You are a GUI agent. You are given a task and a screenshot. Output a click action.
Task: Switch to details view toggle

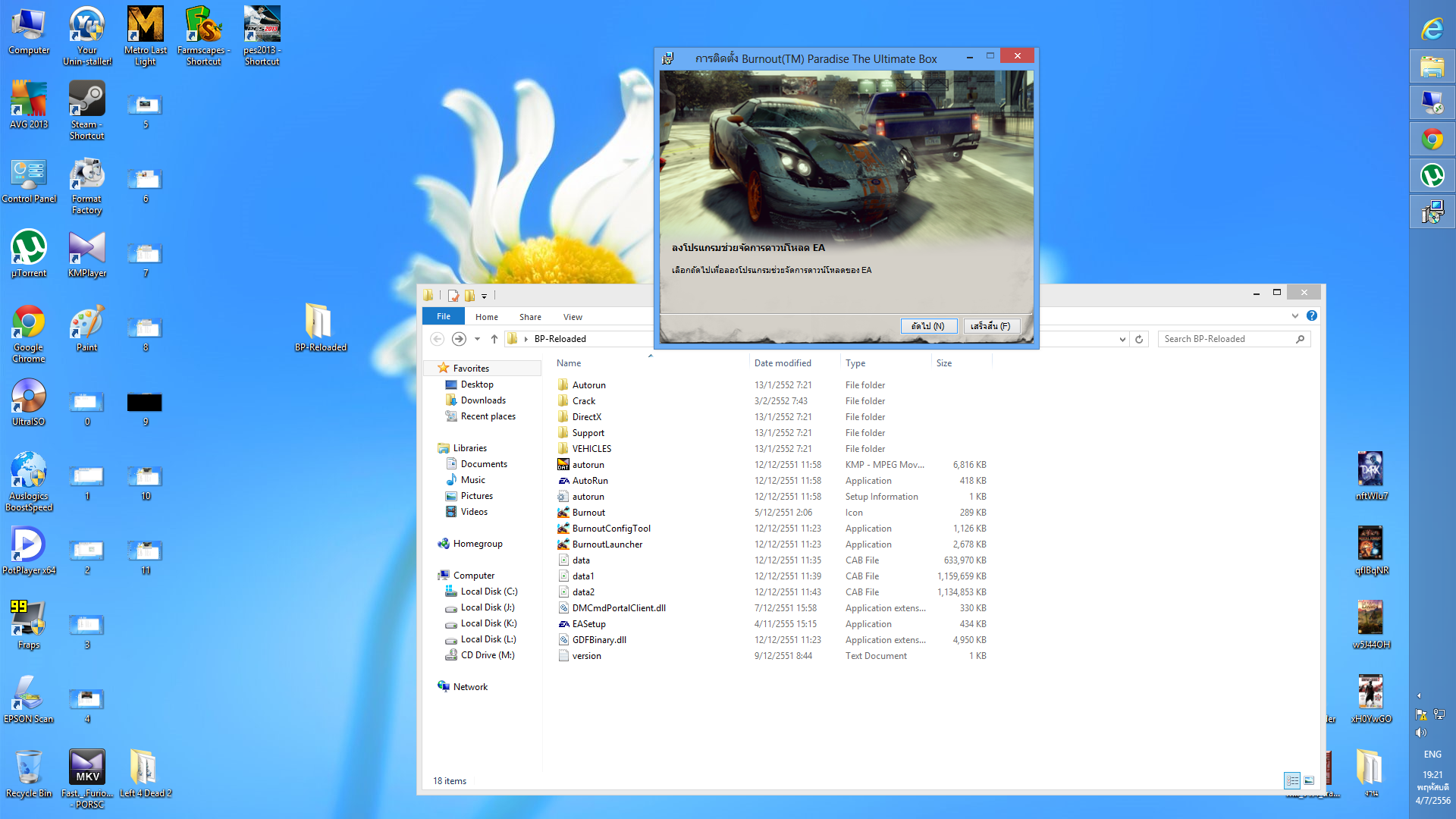click(x=1292, y=780)
